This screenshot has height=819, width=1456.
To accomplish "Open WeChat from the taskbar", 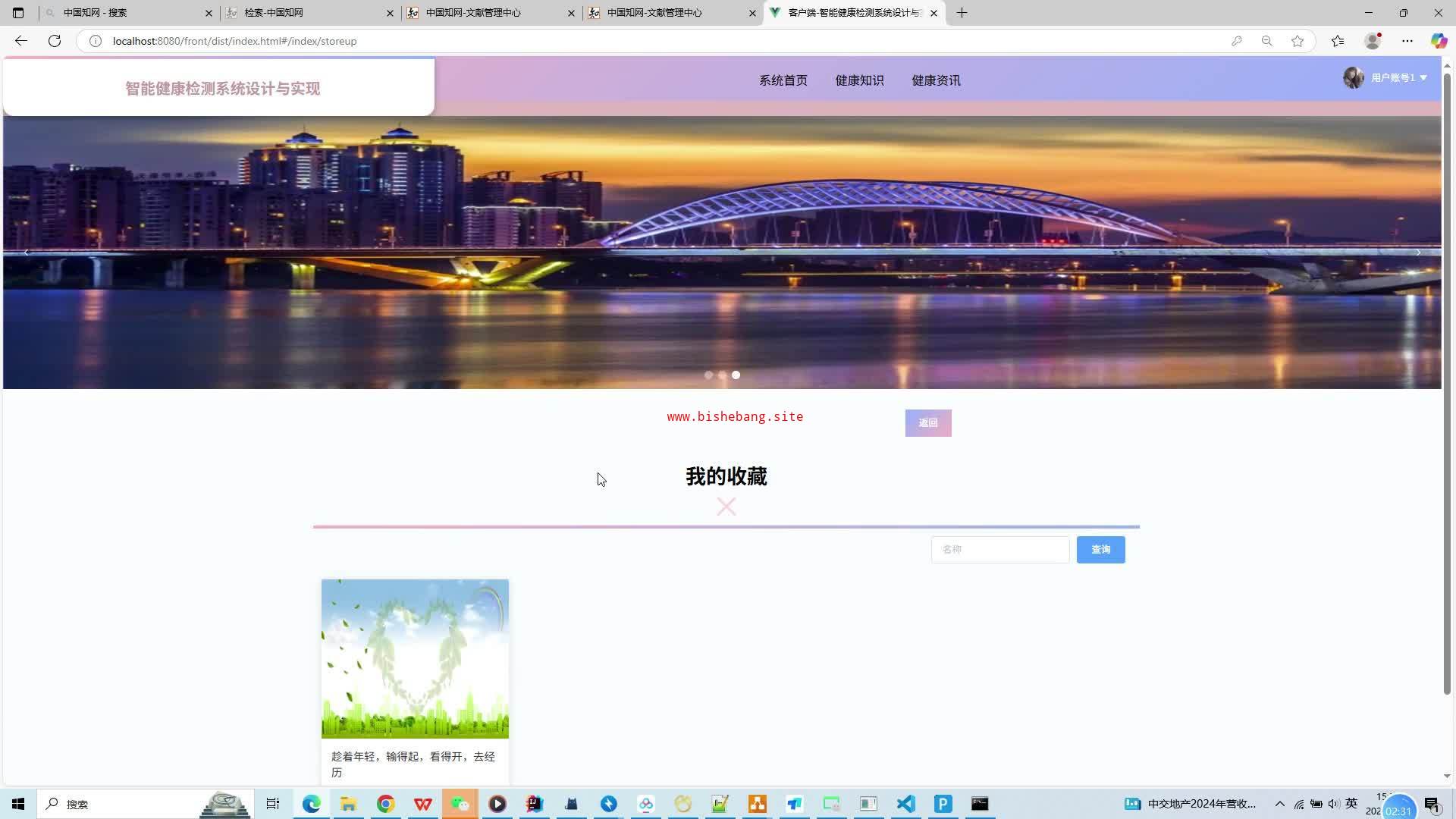I will 460,804.
